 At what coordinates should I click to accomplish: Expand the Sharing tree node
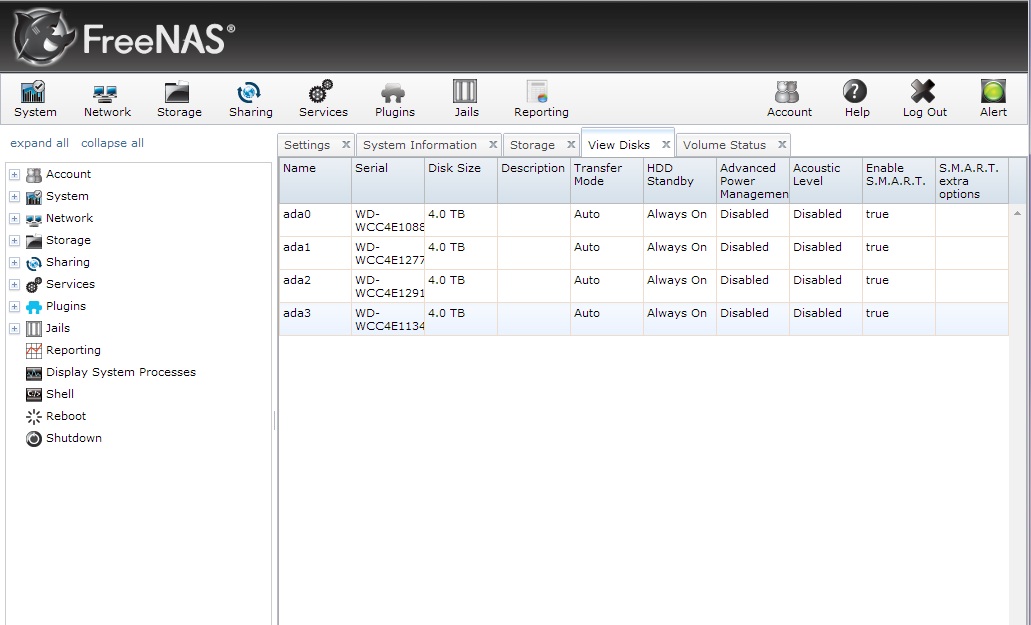(x=14, y=263)
